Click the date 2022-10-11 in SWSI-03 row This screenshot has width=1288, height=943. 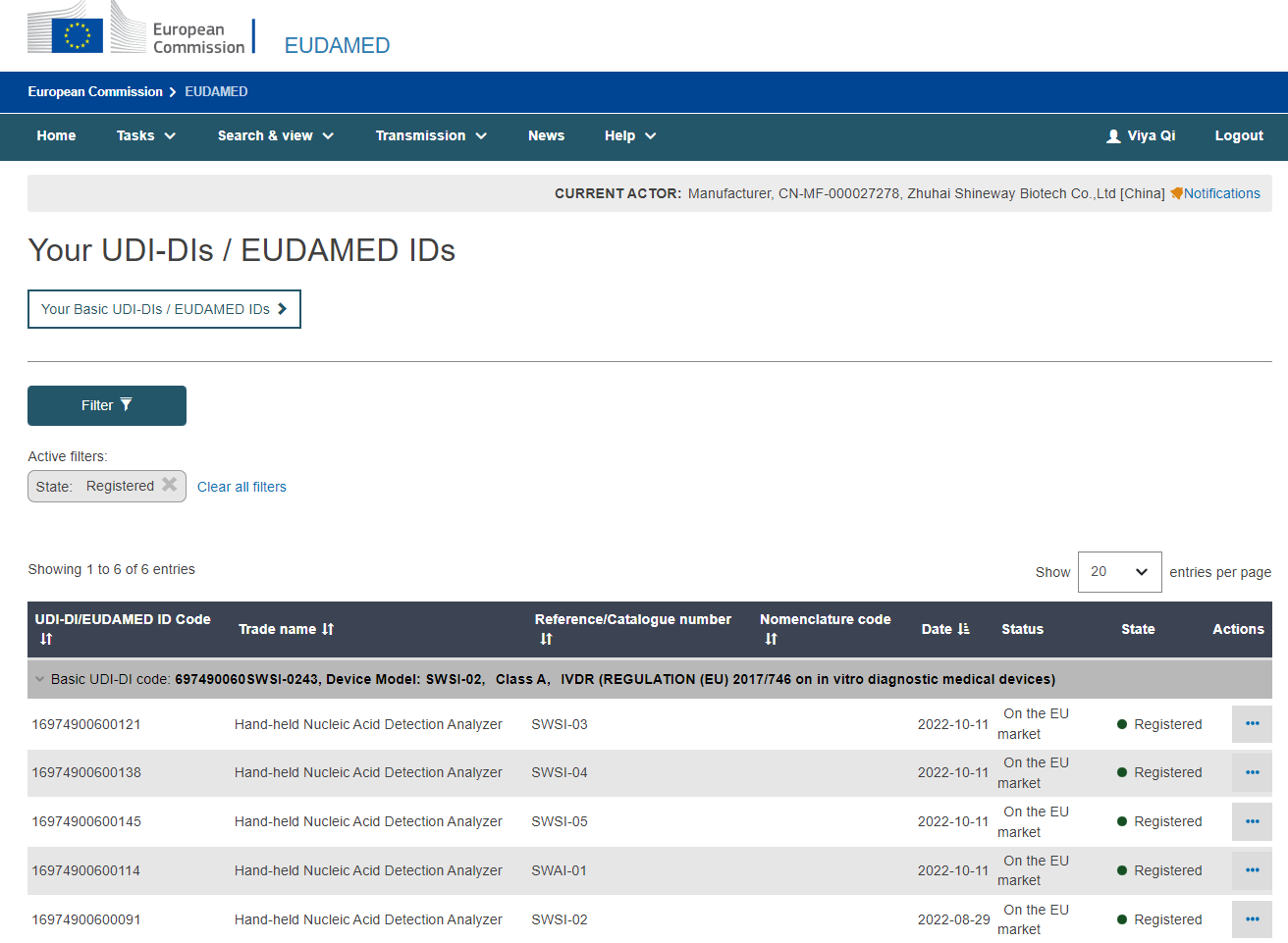pyautogui.click(x=953, y=724)
